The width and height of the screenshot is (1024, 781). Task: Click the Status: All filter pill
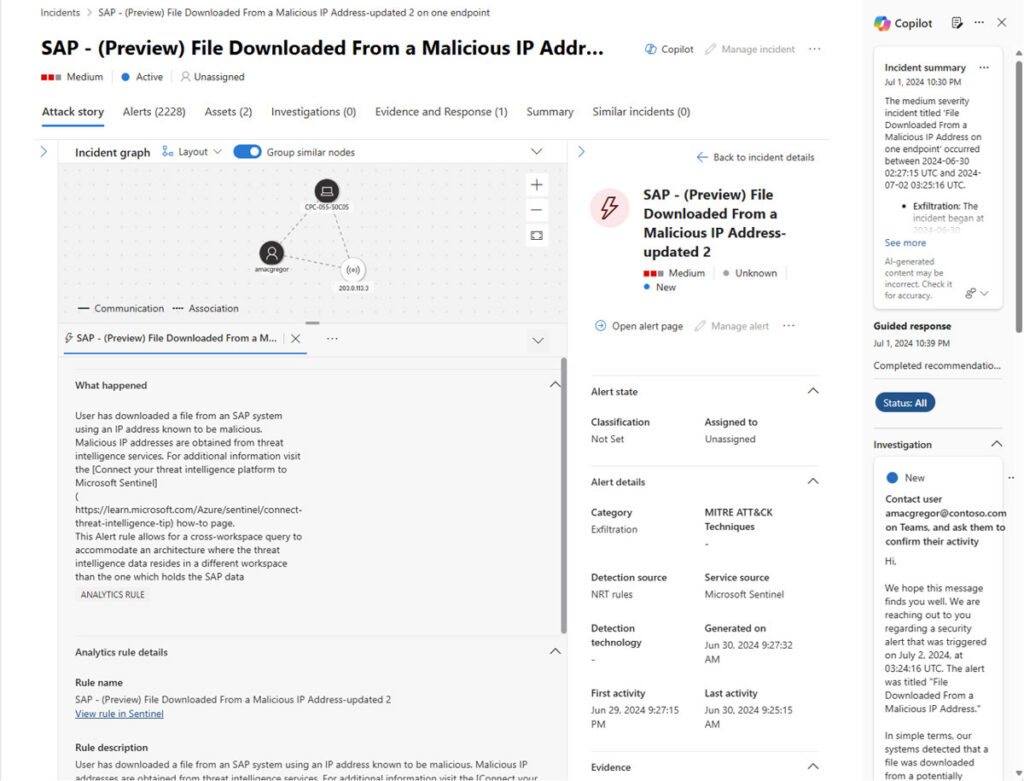click(905, 403)
